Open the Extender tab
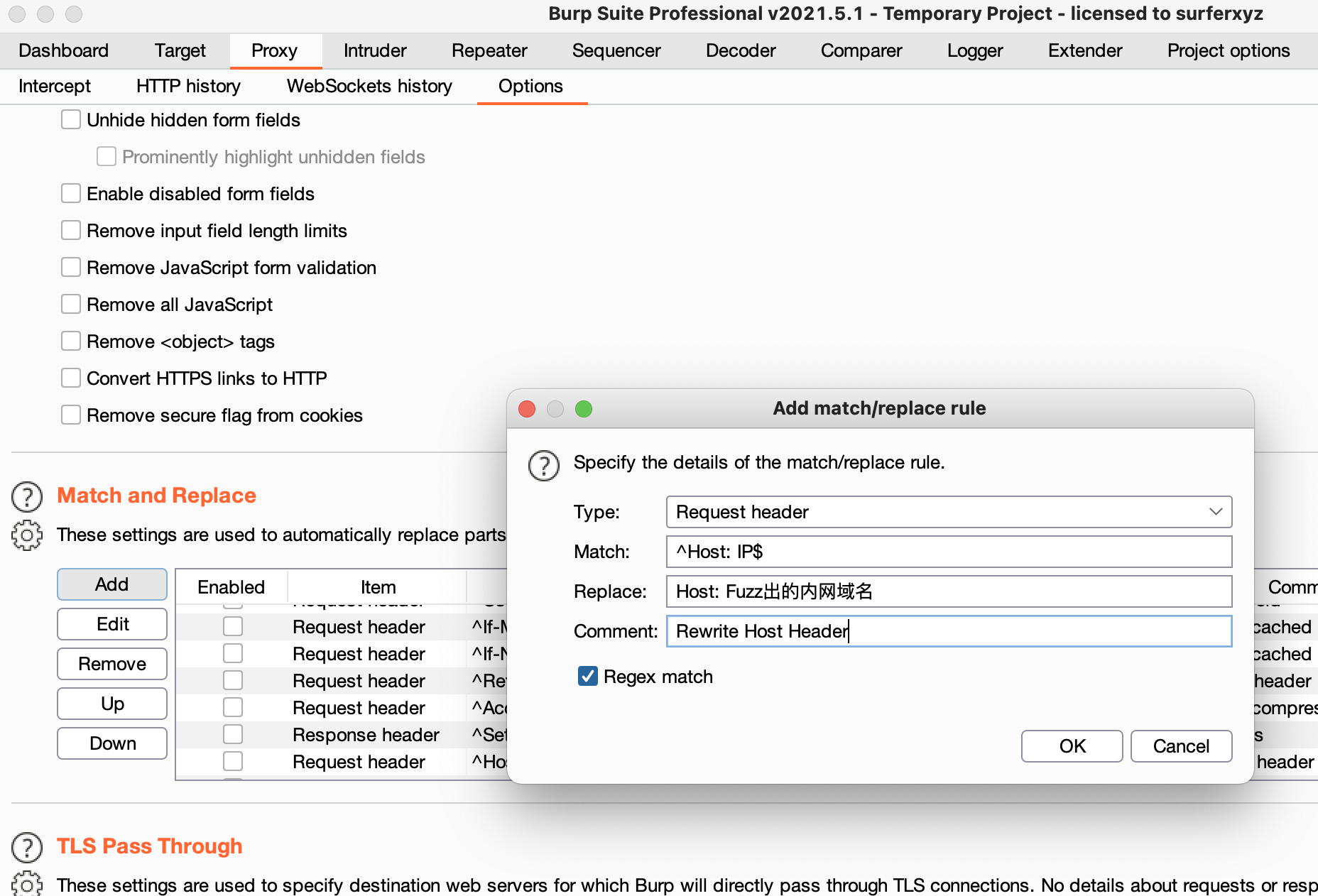Screen dimensions: 1318x896 (1085, 50)
